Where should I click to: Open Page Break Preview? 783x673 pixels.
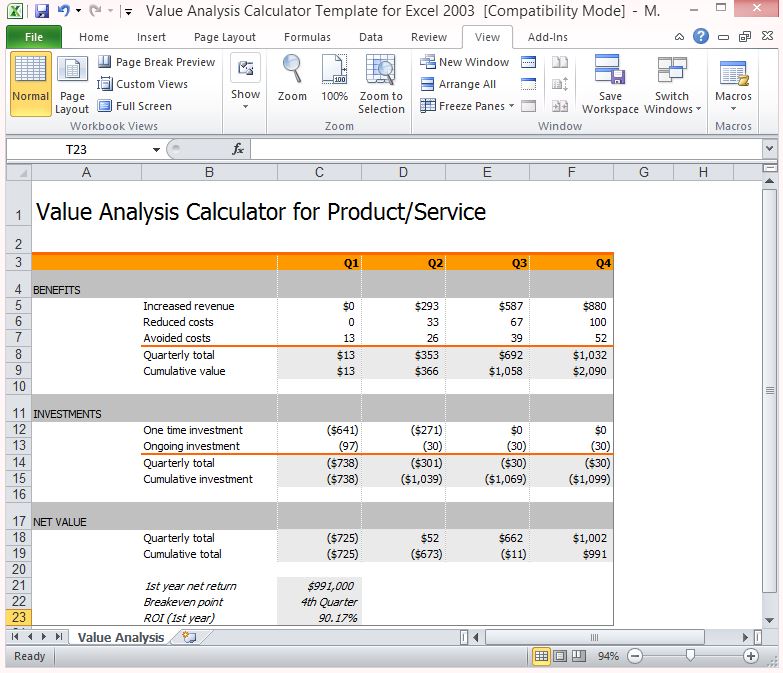(x=156, y=62)
